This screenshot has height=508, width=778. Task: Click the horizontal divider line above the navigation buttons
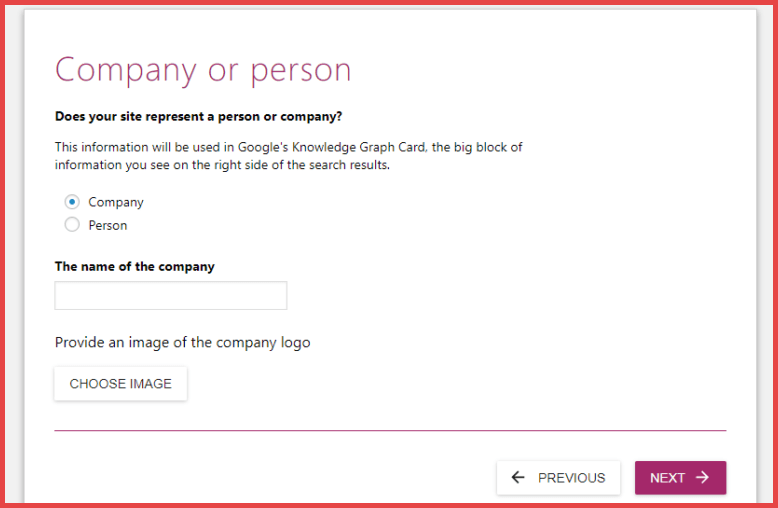click(390, 431)
